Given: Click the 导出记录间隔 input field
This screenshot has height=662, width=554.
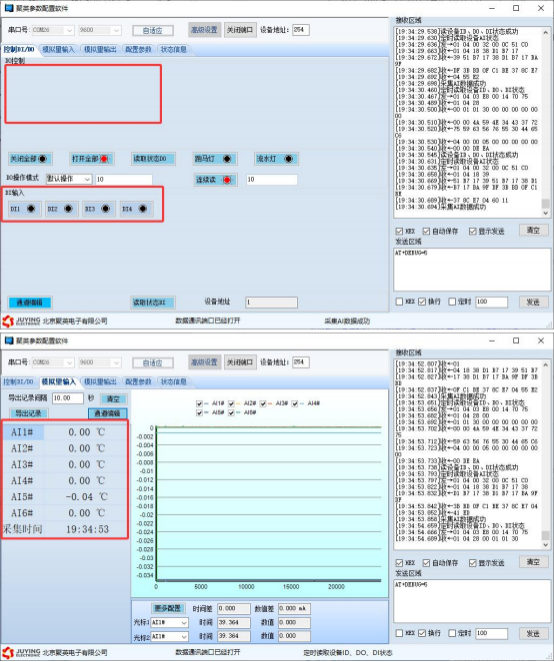Looking at the screenshot, I should pyautogui.click(x=68, y=398).
